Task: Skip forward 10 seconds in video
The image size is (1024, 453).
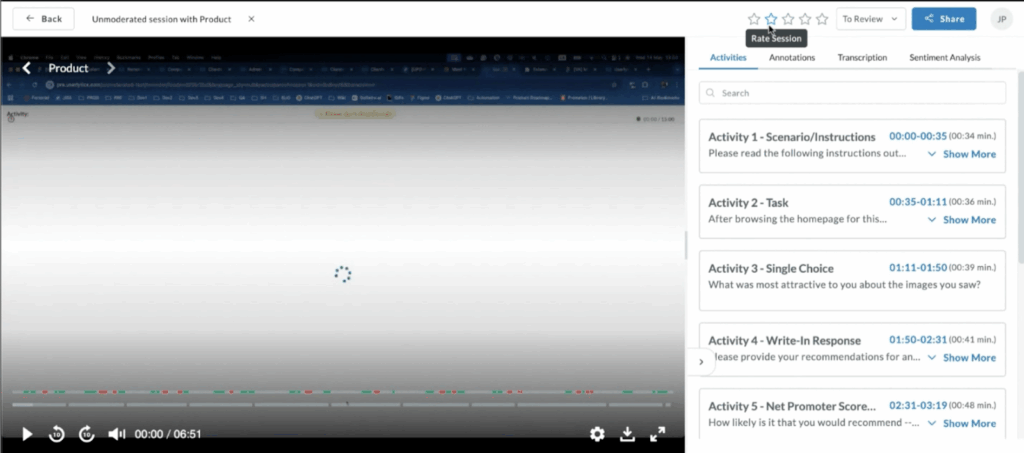Action: (x=87, y=434)
